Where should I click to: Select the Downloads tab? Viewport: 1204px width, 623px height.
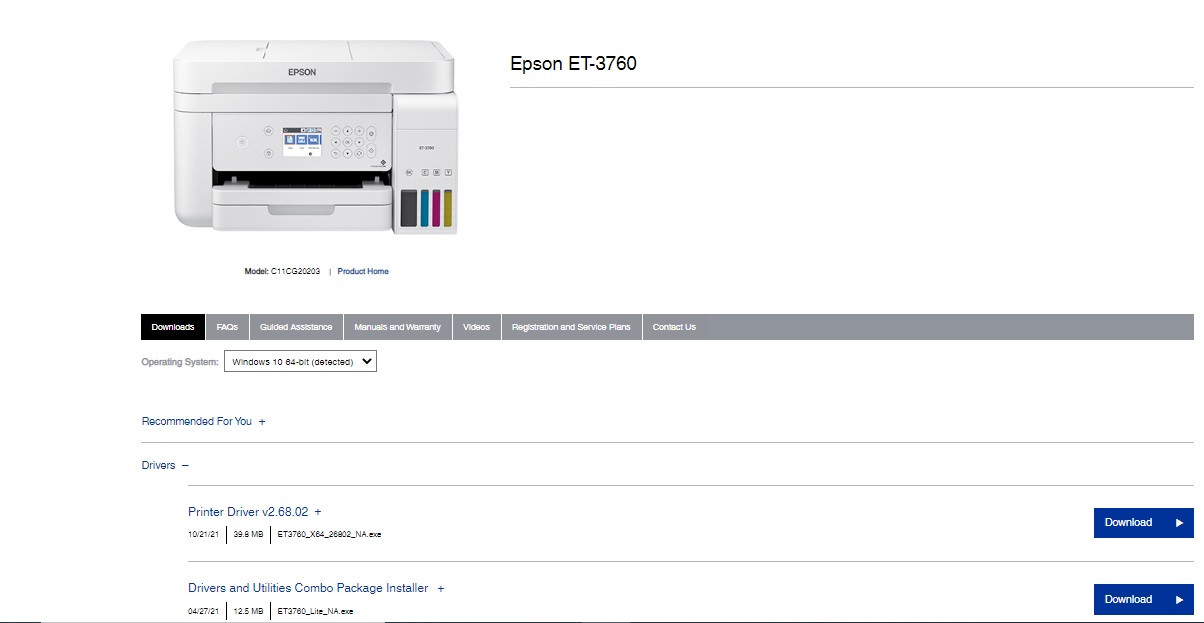[x=172, y=326]
